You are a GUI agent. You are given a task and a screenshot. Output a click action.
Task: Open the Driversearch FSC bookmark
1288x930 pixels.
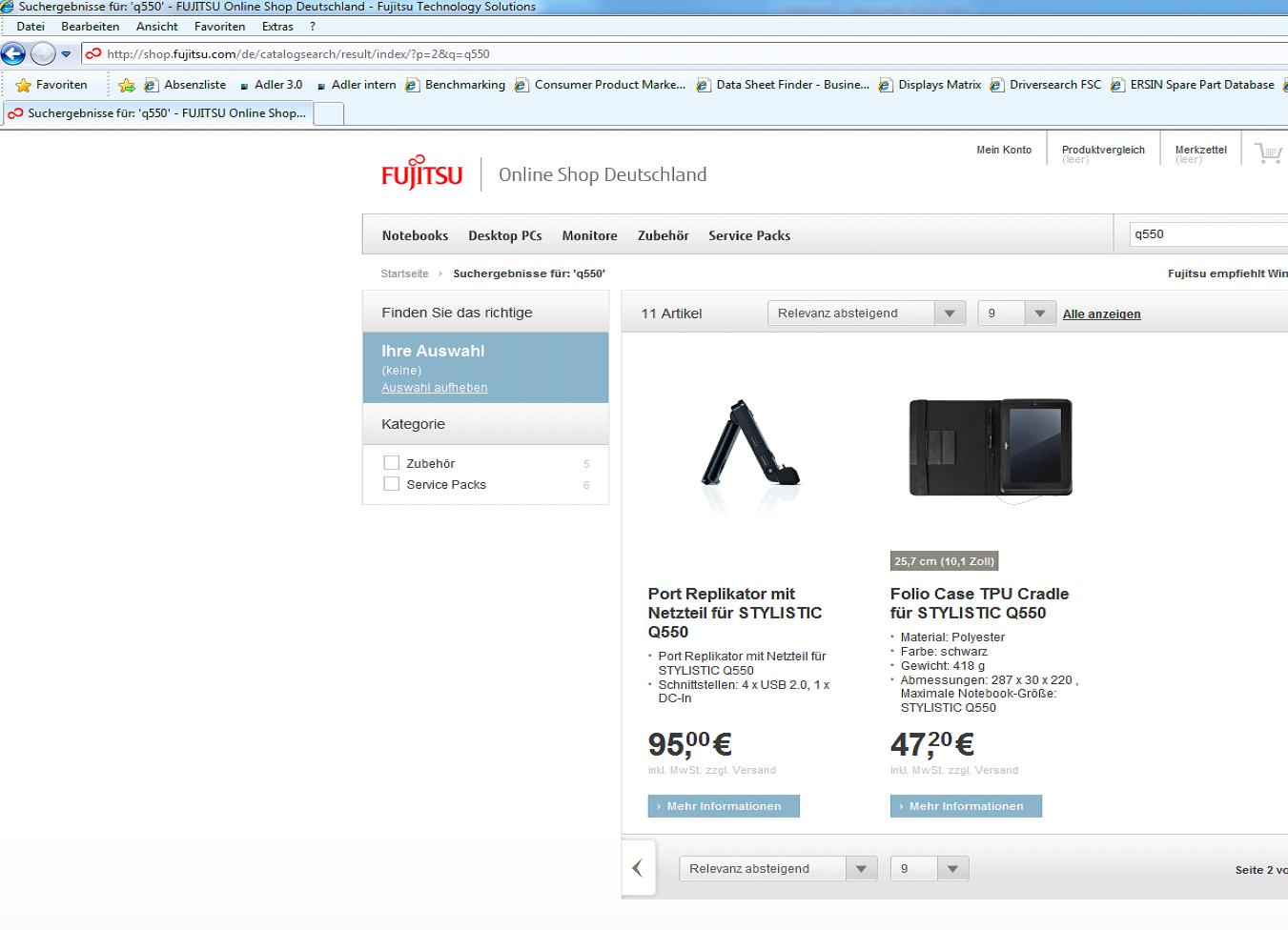tap(1045, 85)
